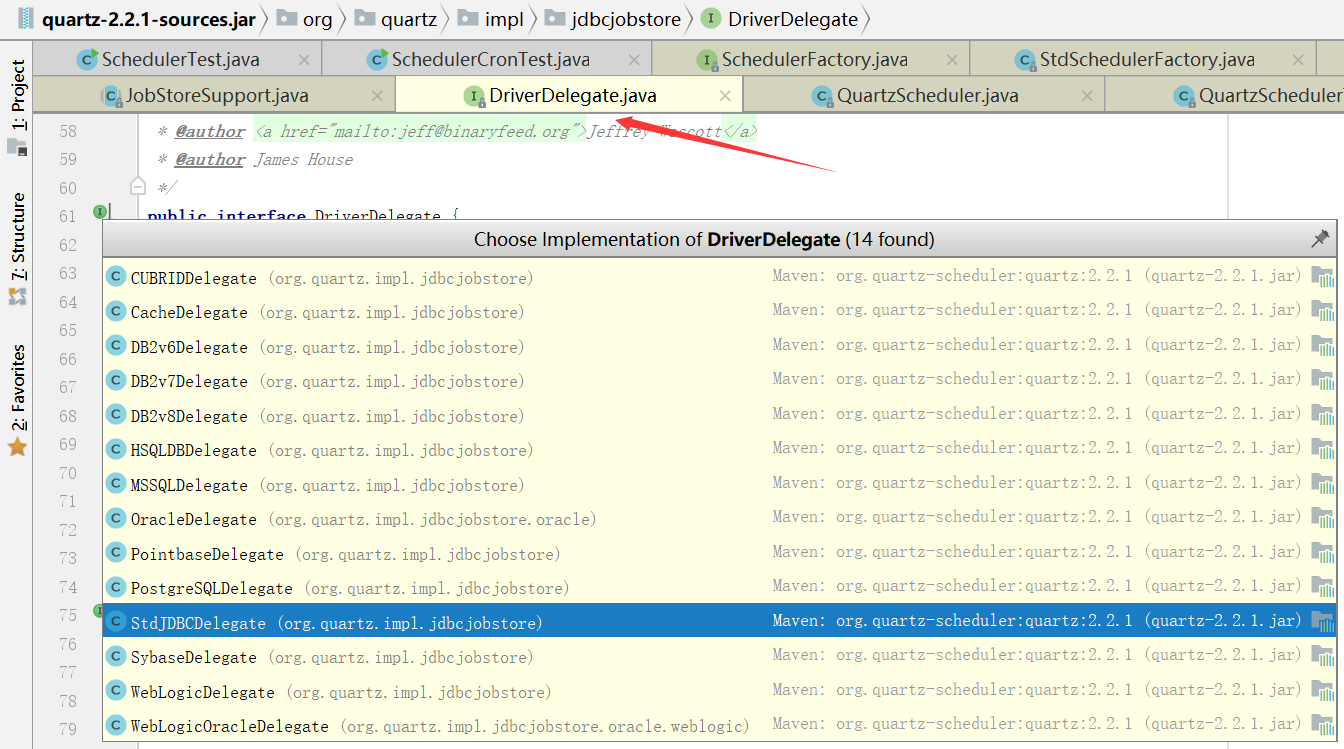The width and height of the screenshot is (1344, 749).
Task: Select DB2v8Delegate implementation
Action: pos(719,415)
